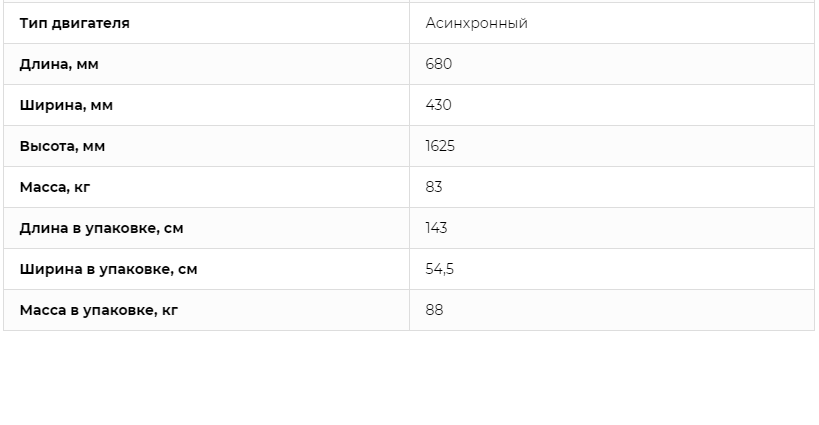The image size is (819, 425).
Task: Select the height value 1625
Action: pyautogui.click(x=440, y=146)
